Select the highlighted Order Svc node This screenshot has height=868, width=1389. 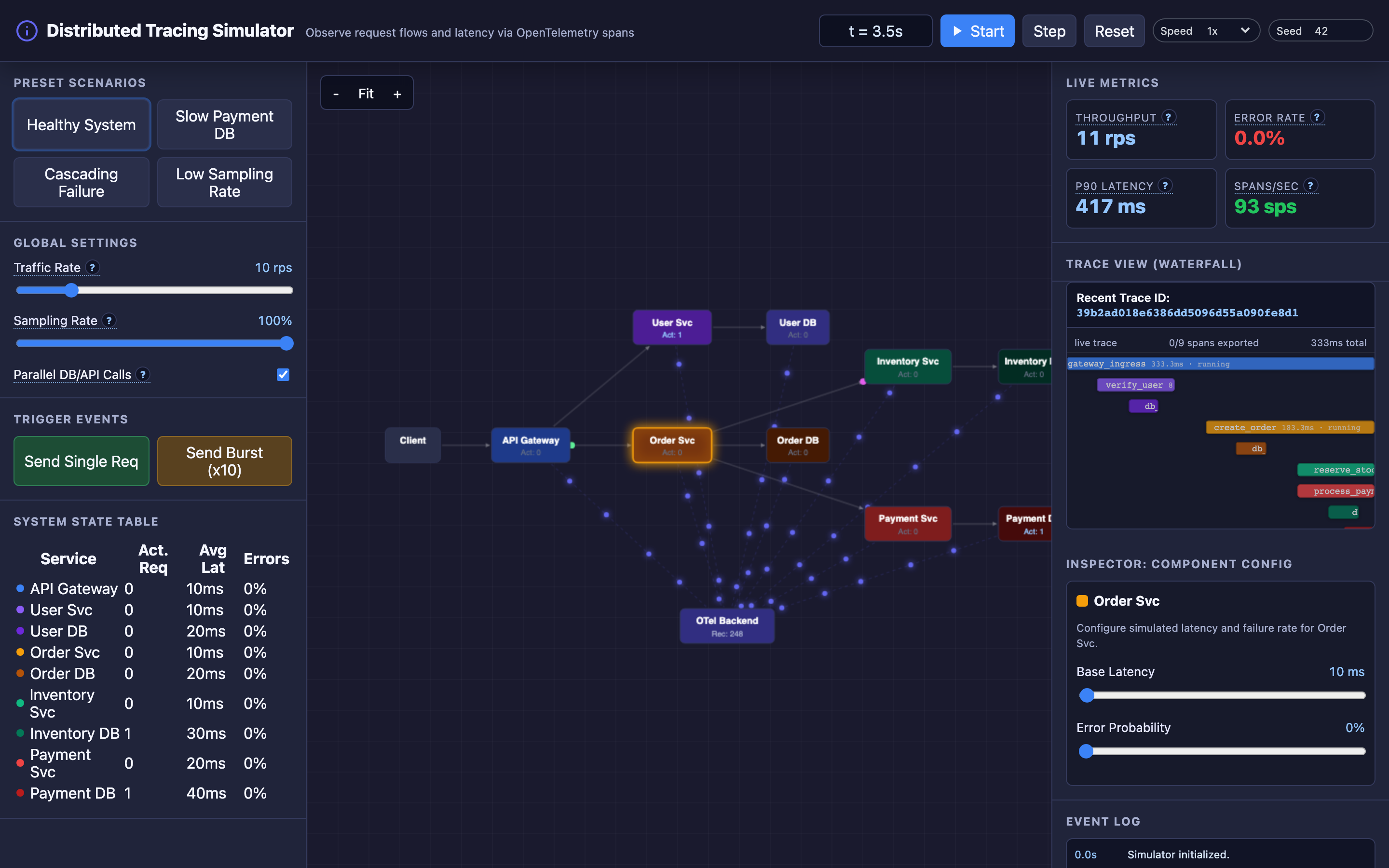point(672,445)
